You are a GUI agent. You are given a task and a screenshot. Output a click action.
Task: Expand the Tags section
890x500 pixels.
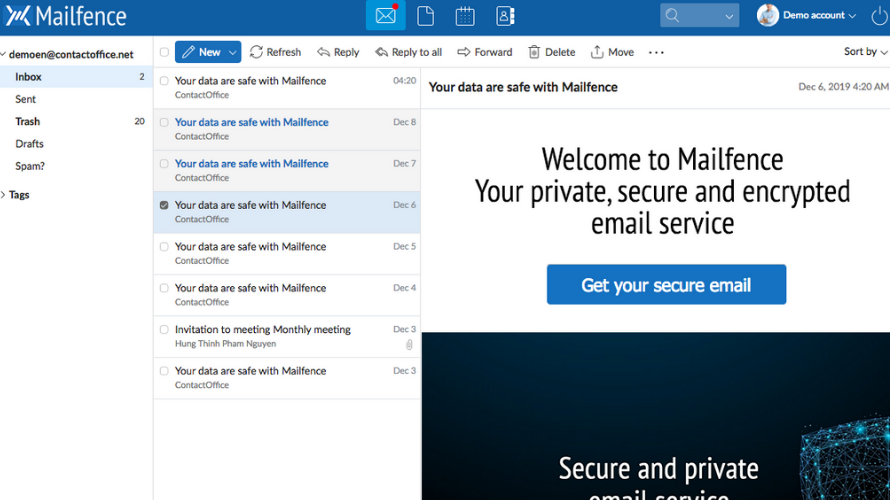point(3,195)
